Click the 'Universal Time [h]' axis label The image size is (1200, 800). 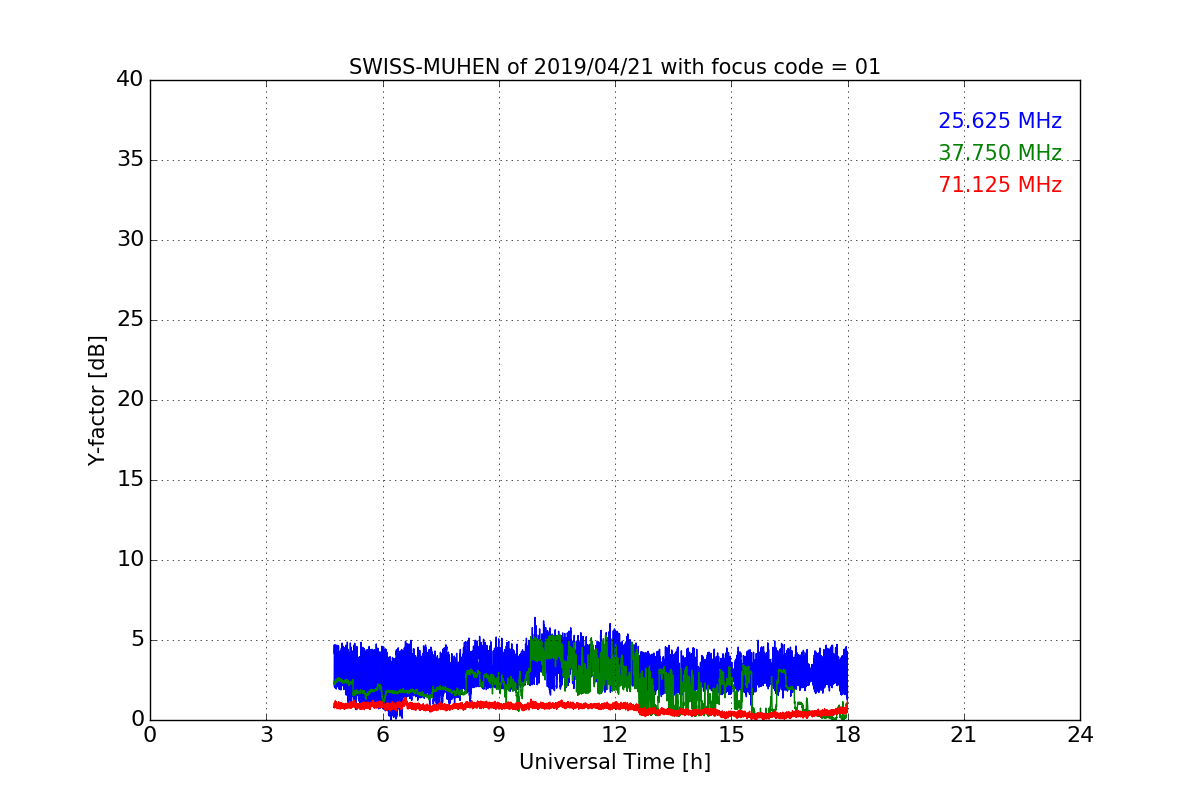click(x=615, y=762)
